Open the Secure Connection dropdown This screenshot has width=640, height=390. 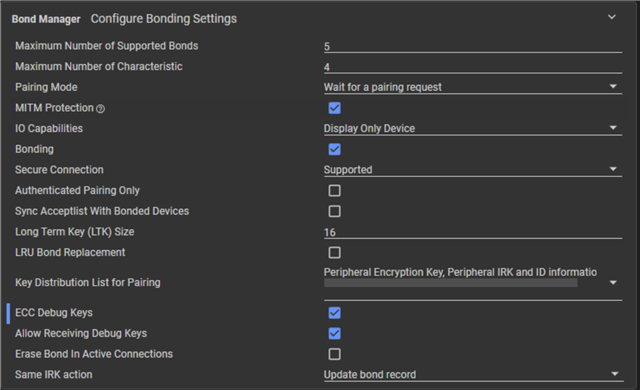(473, 170)
